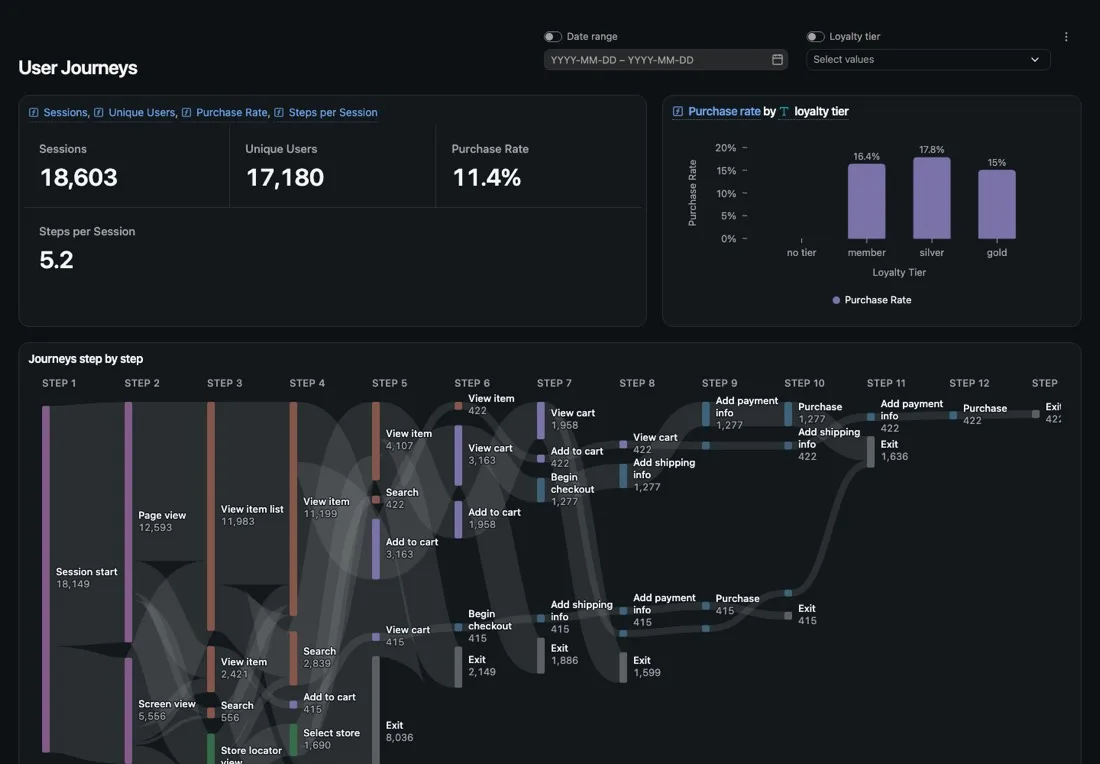1100x764 pixels.
Task: Click the Steps per Session metric link
Action: [x=333, y=112]
